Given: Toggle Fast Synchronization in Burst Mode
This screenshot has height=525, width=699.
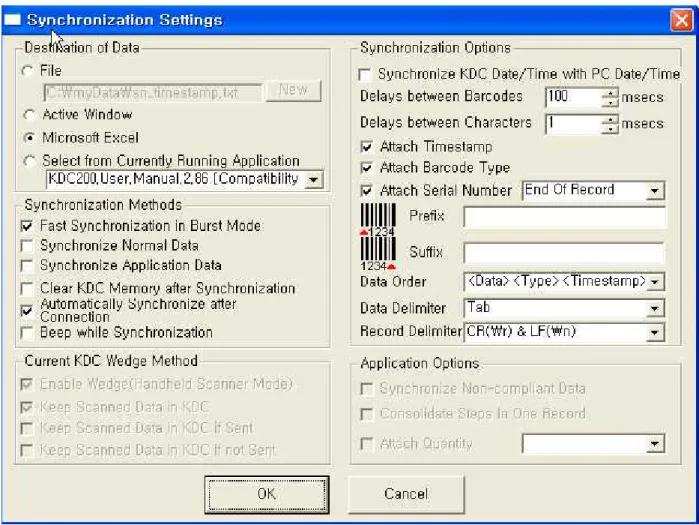Looking at the screenshot, I should (x=27, y=226).
